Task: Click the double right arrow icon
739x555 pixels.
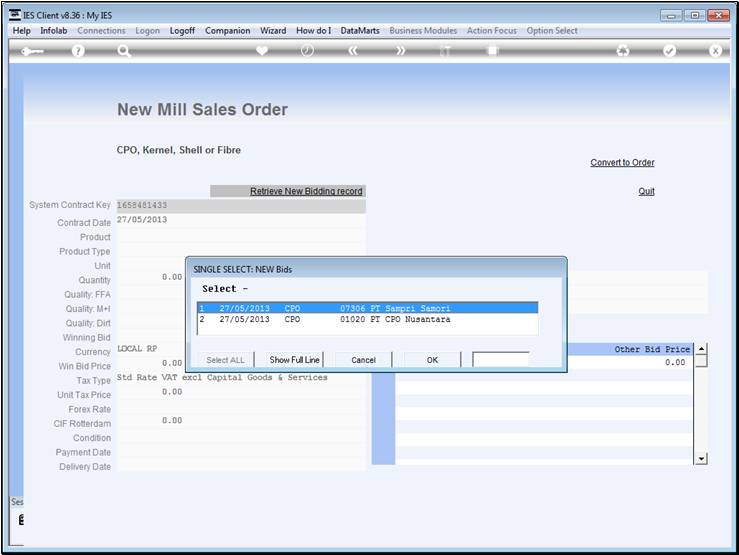Action: [x=400, y=51]
